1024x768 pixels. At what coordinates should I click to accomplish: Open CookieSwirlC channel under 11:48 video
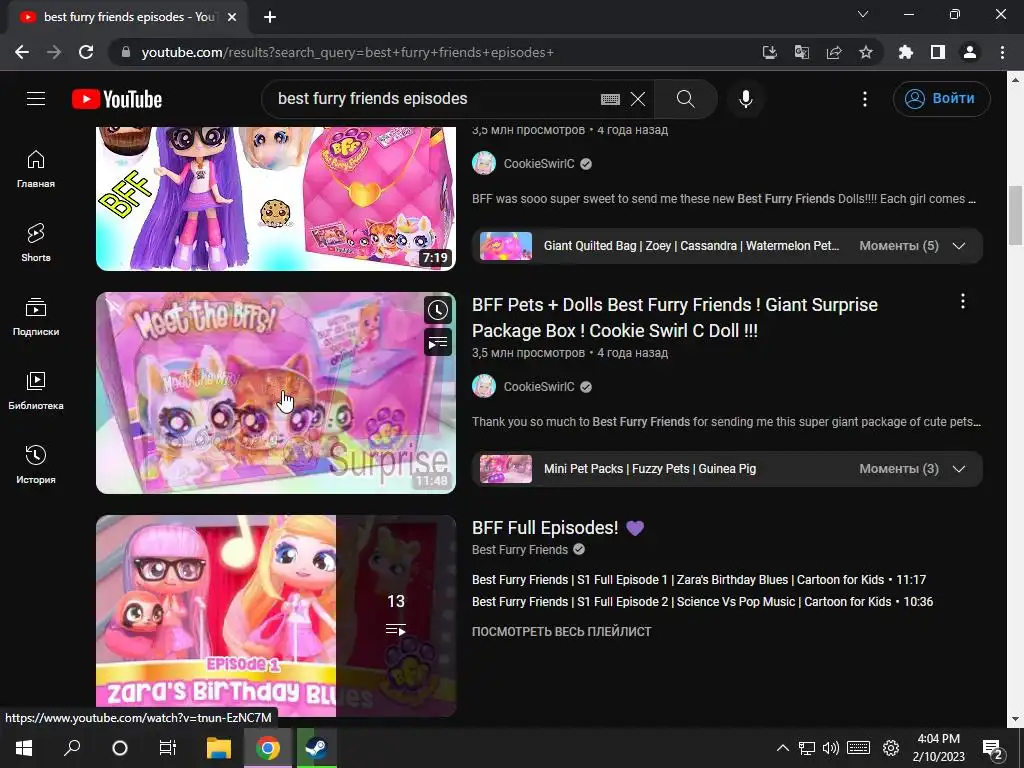(x=539, y=387)
